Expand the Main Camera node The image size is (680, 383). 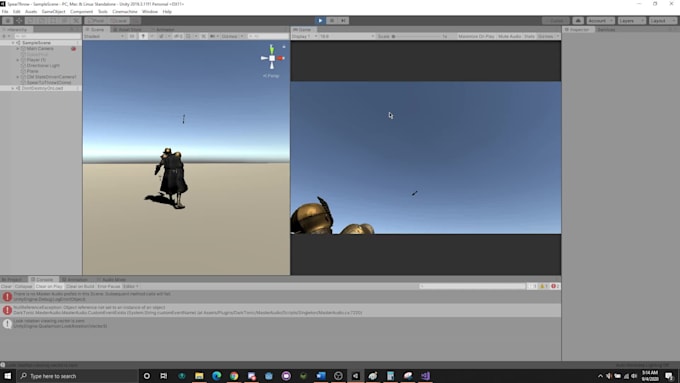point(18,49)
